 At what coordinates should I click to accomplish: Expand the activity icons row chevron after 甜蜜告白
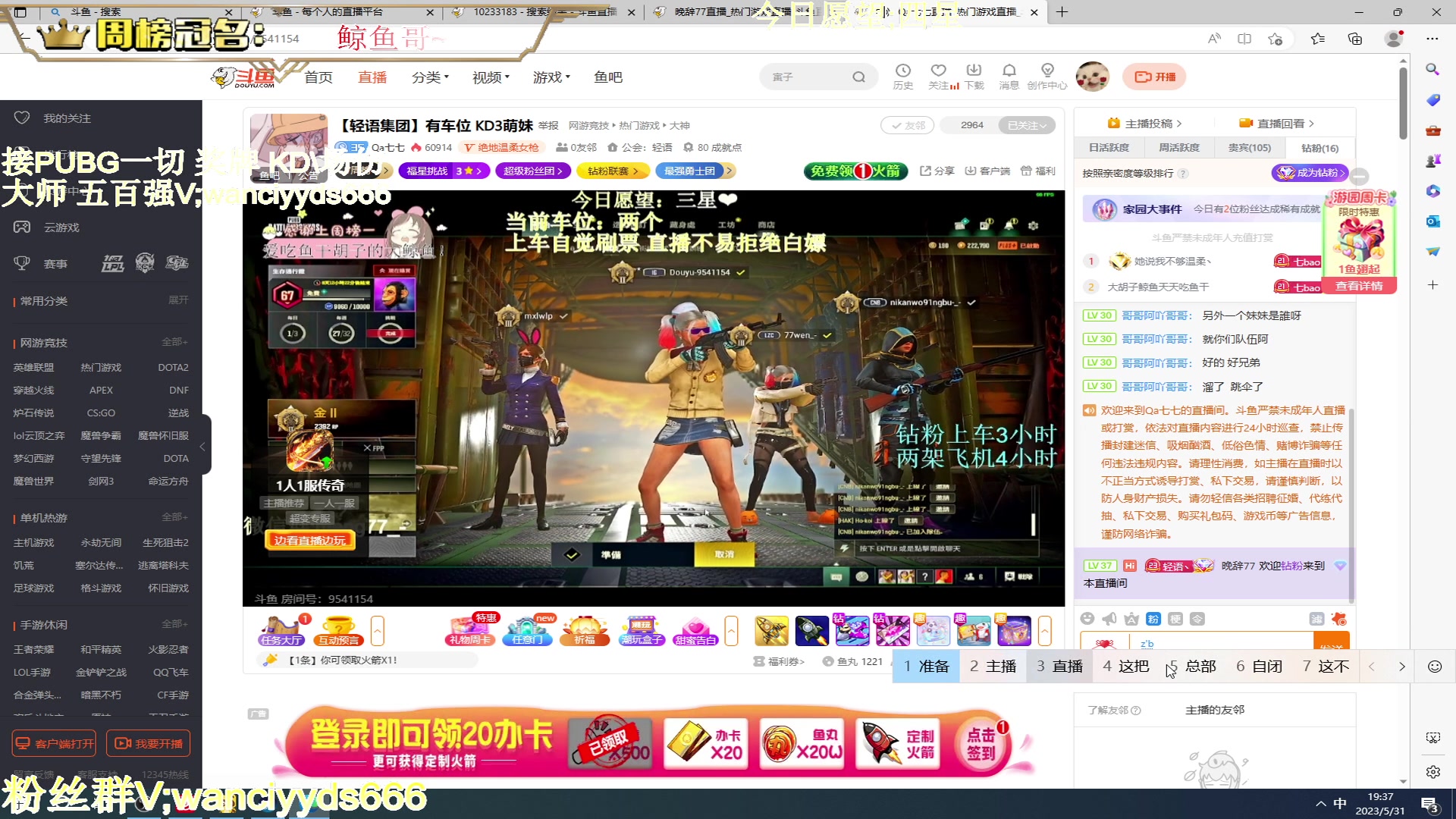pos(731,631)
